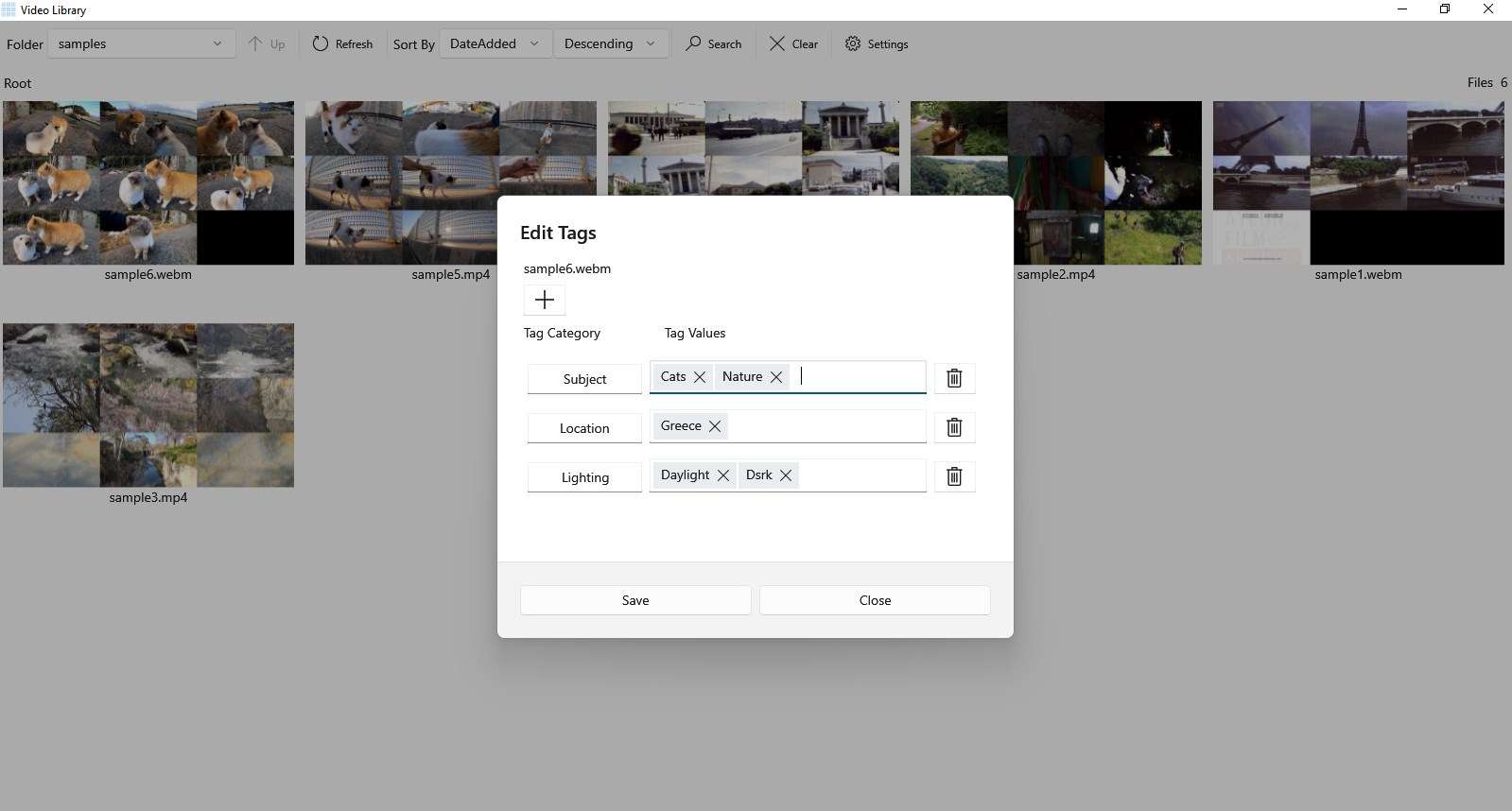Change the Descending sort order dropdown
The height and width of the screenshot is (811, 1512).
click(611, 44)
